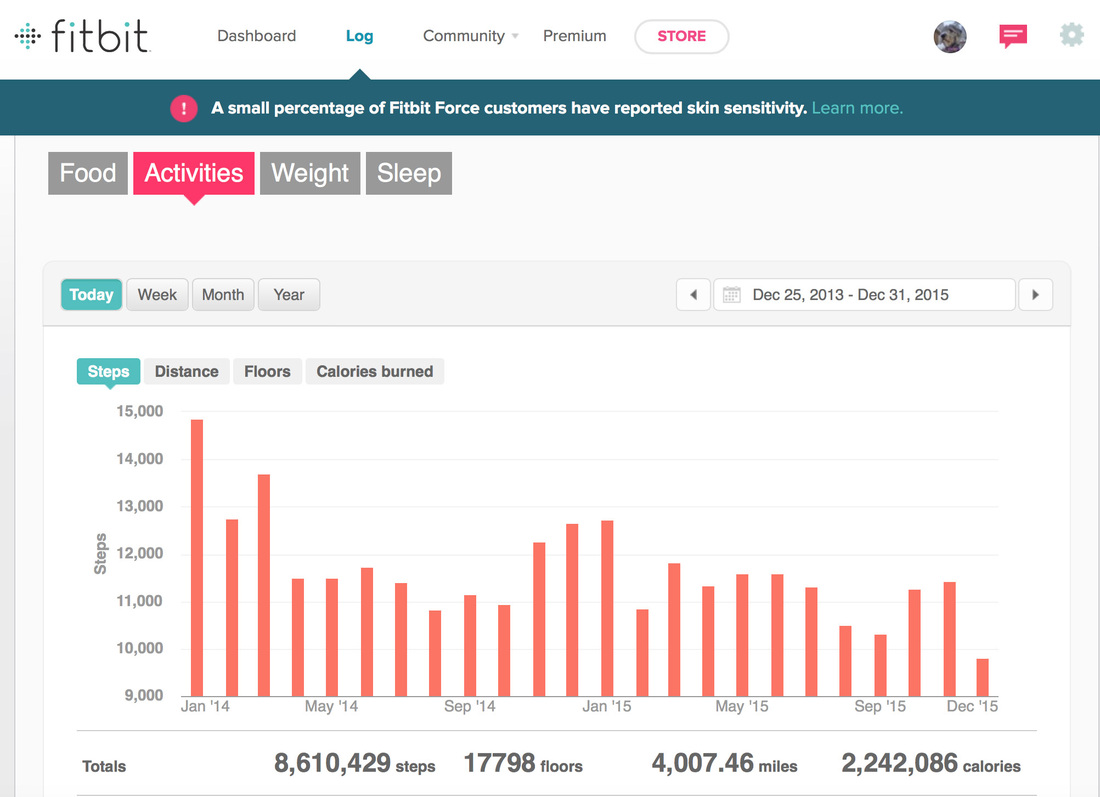
Task: Click the date range field Dec 25, 2013 - Dec 31, 2015
Action: [864, 295]
